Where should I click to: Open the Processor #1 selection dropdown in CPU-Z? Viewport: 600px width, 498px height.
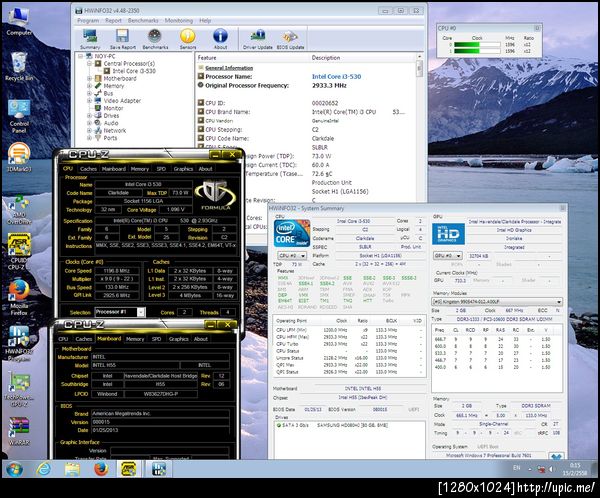coord(120,312)
